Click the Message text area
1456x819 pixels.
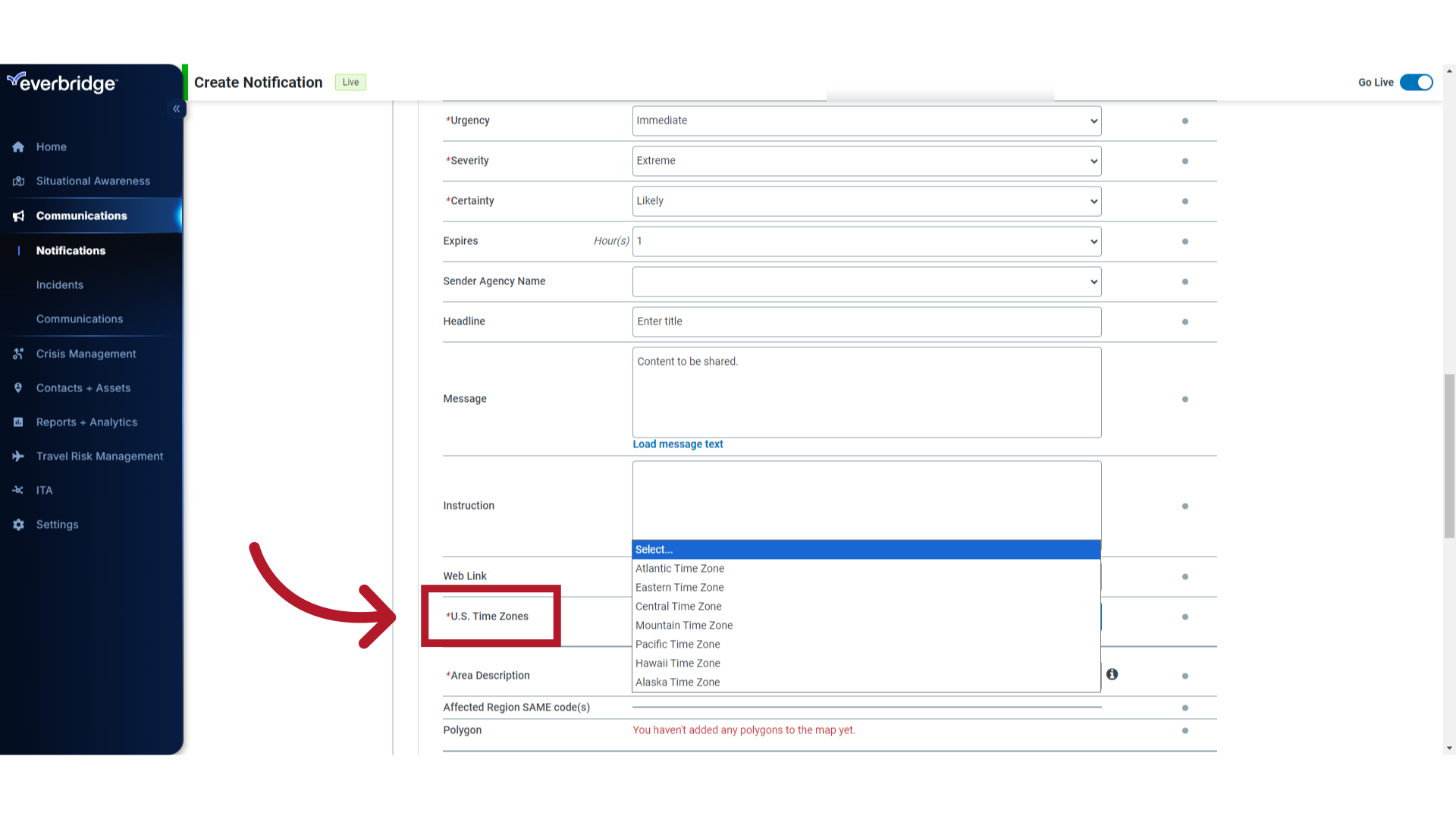867,393
